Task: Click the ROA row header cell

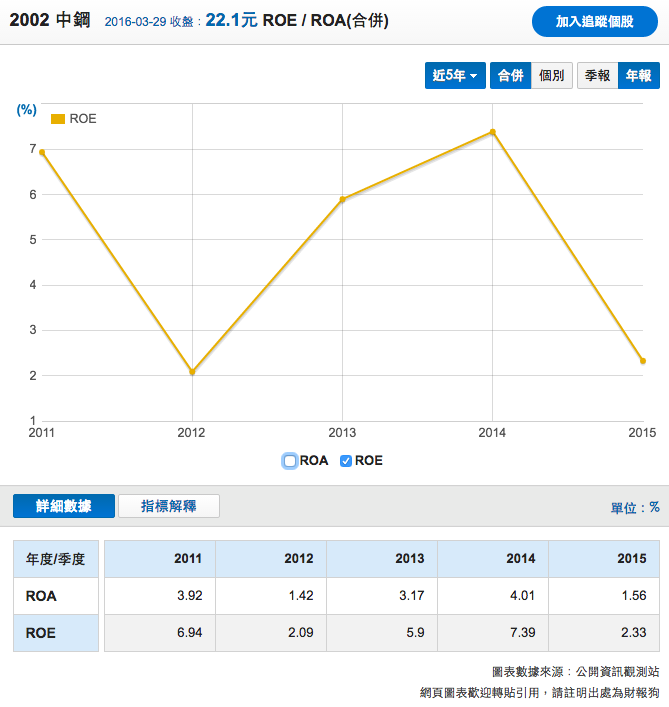Action: tap(56, 596)
